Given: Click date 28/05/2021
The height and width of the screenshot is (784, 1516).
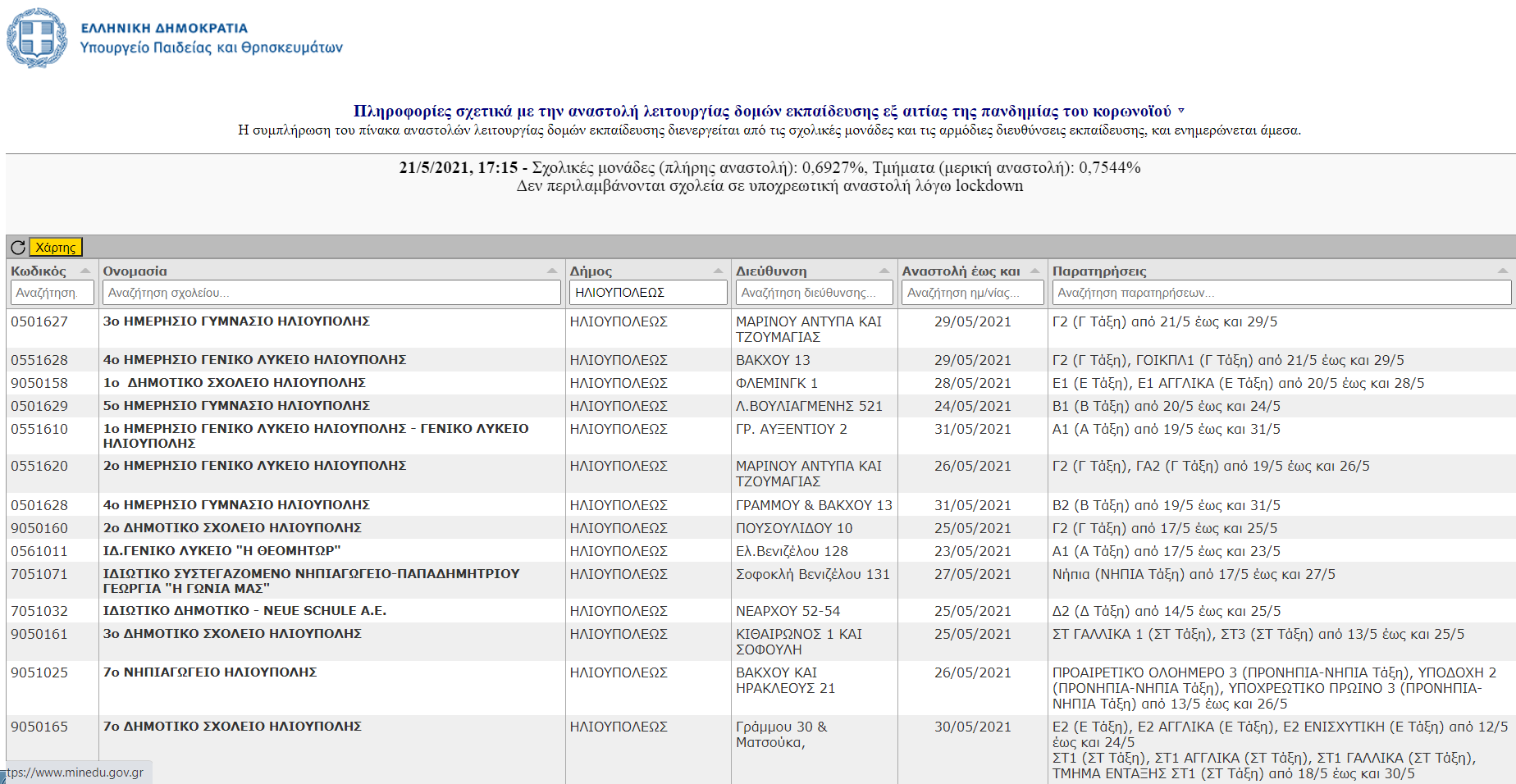Looking at the screenshot, I should [973, 383].
